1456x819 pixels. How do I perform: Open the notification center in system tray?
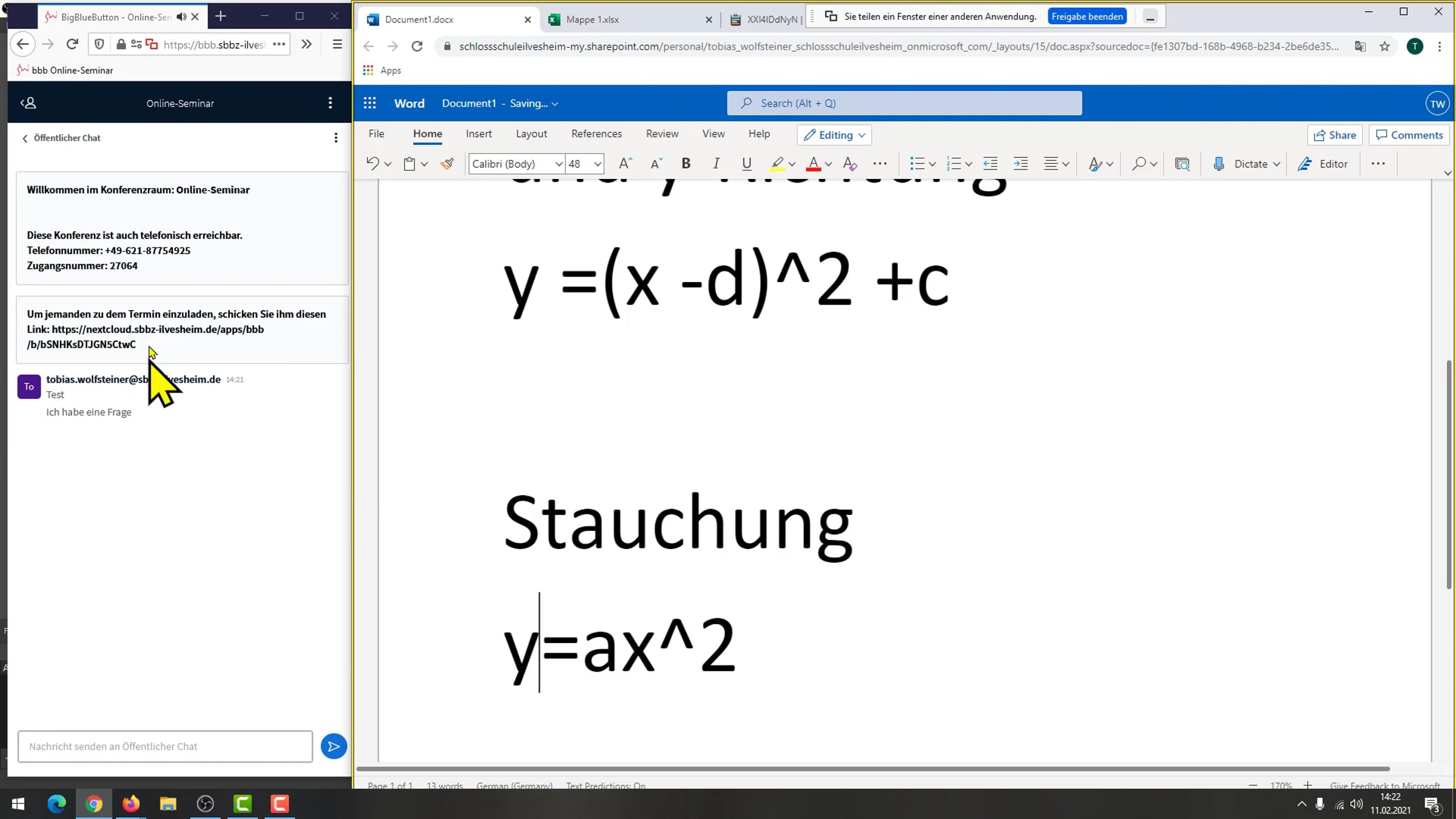(x=1433, y=804)
